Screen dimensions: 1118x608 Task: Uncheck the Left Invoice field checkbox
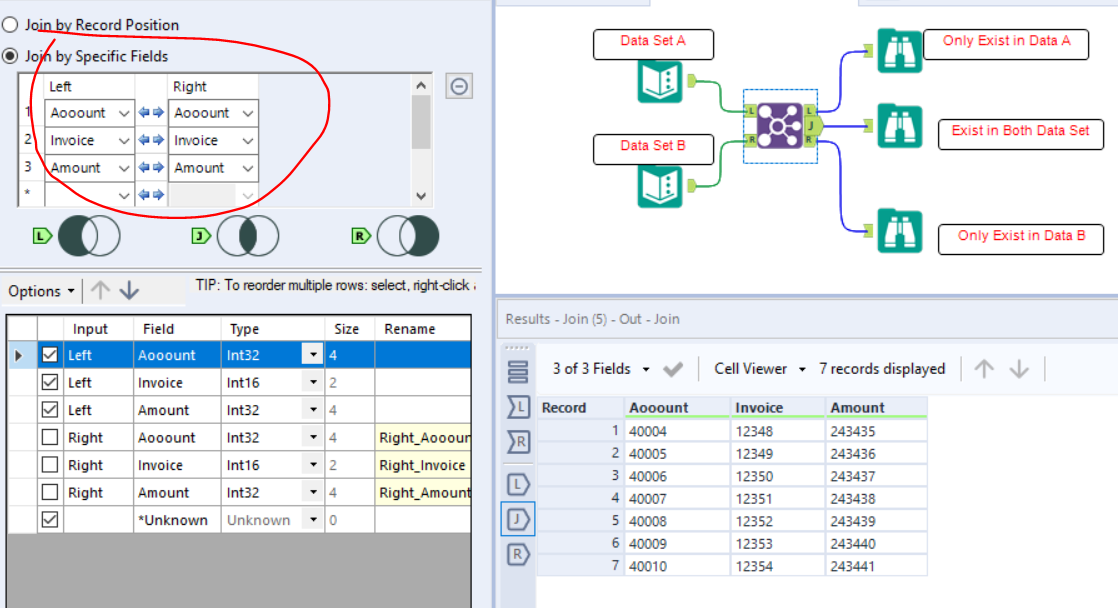[x=48, y=382]
